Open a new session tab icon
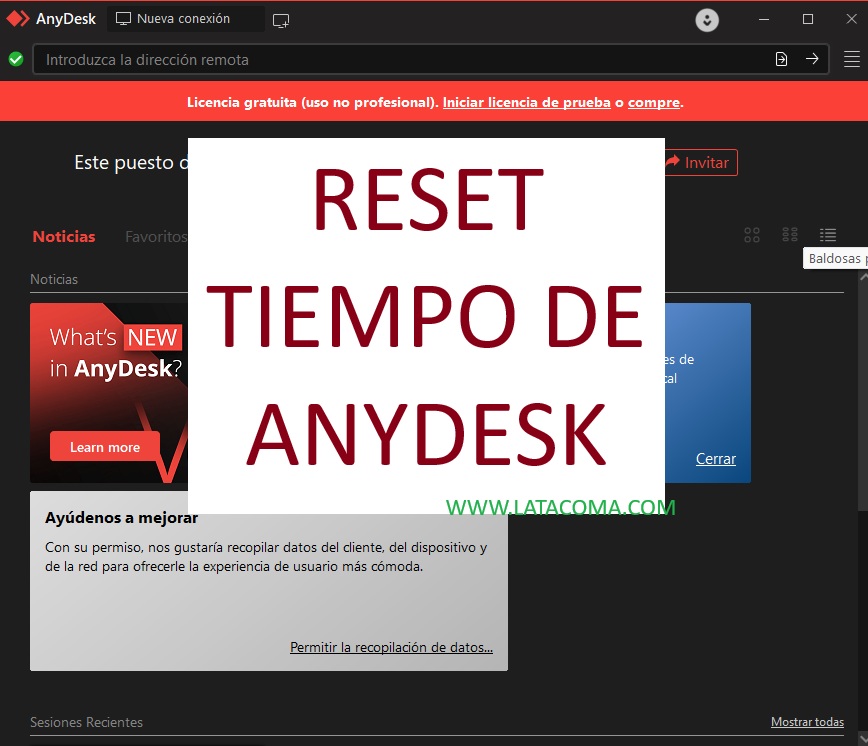This screenshot has width=868, height=746. [x=281, y=21]
